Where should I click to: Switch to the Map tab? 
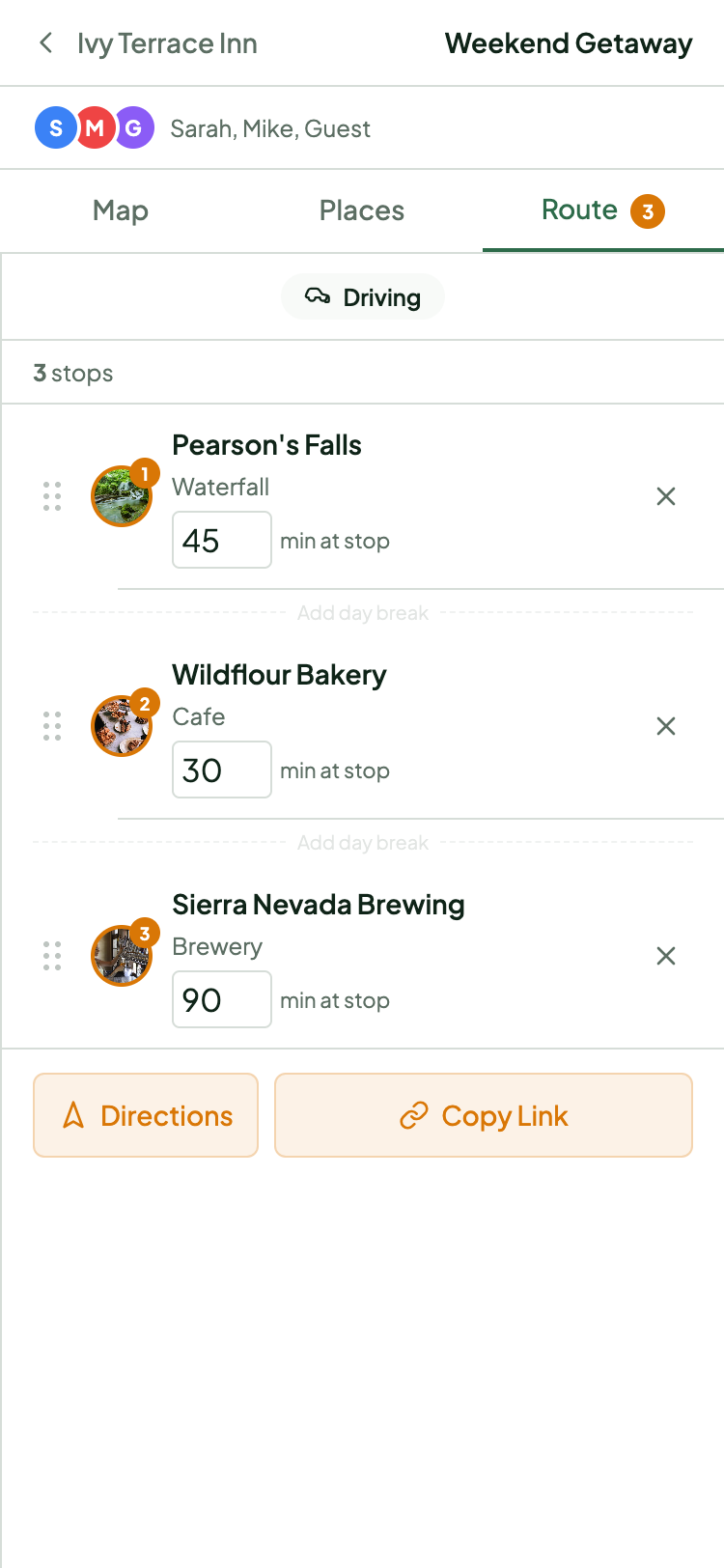121,210
